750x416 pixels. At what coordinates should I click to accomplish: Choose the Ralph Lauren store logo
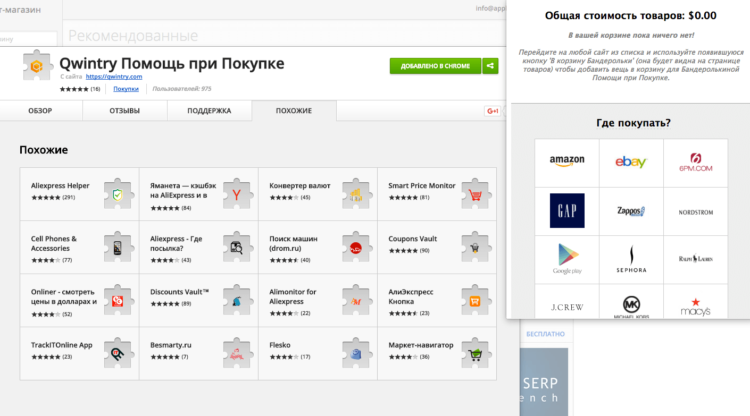[x=695, y=259]
